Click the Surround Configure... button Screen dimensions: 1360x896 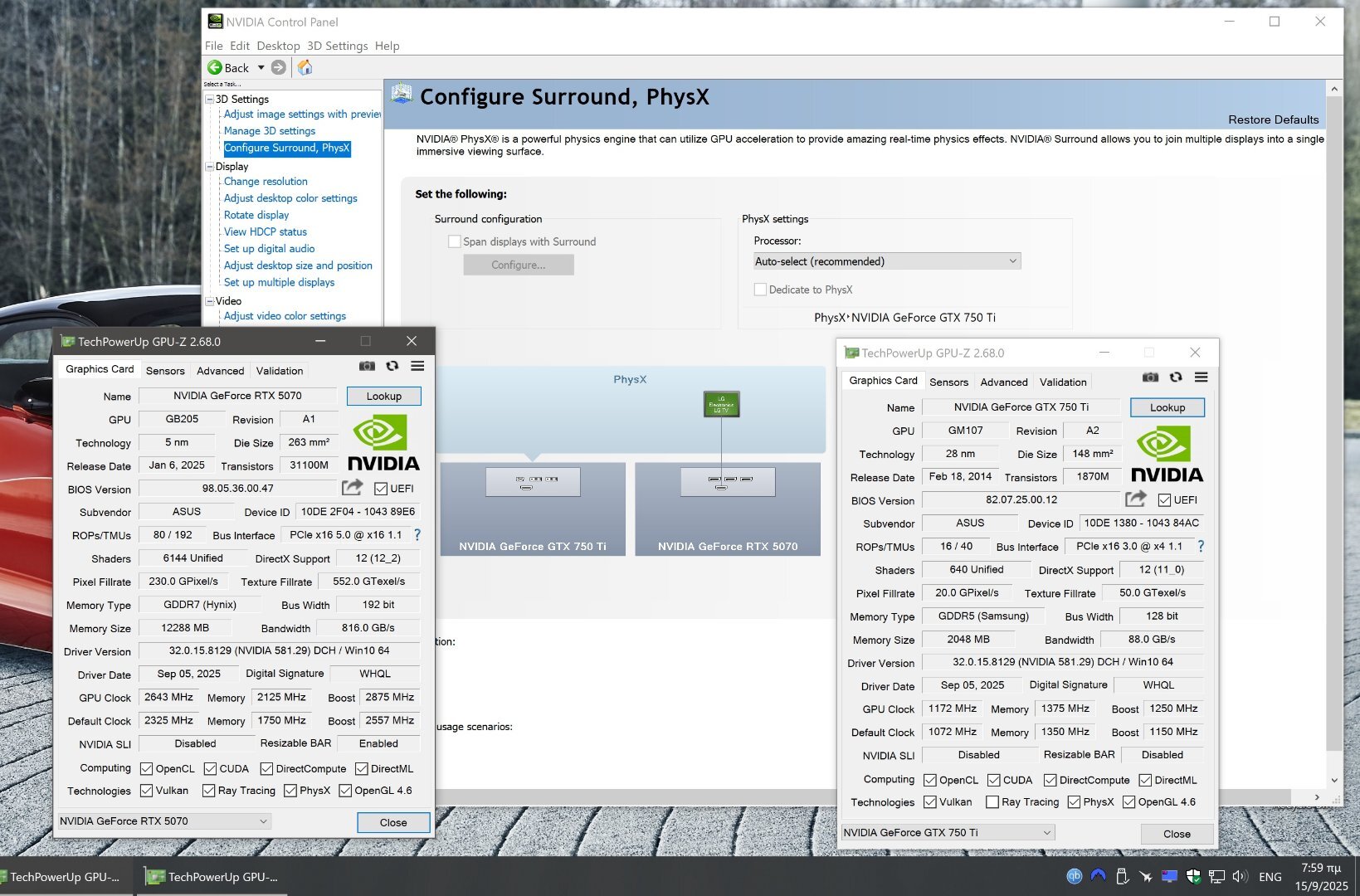[x=519, y=265]
